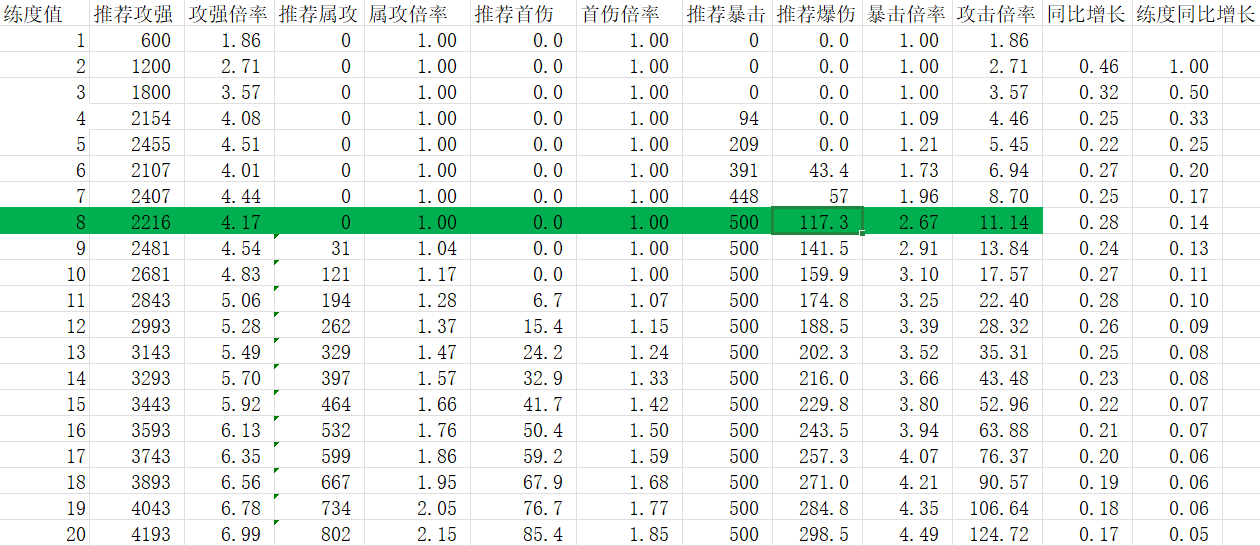
Task: Select the 推荐爆伤 header cell
Action: [x=817, y=14]
